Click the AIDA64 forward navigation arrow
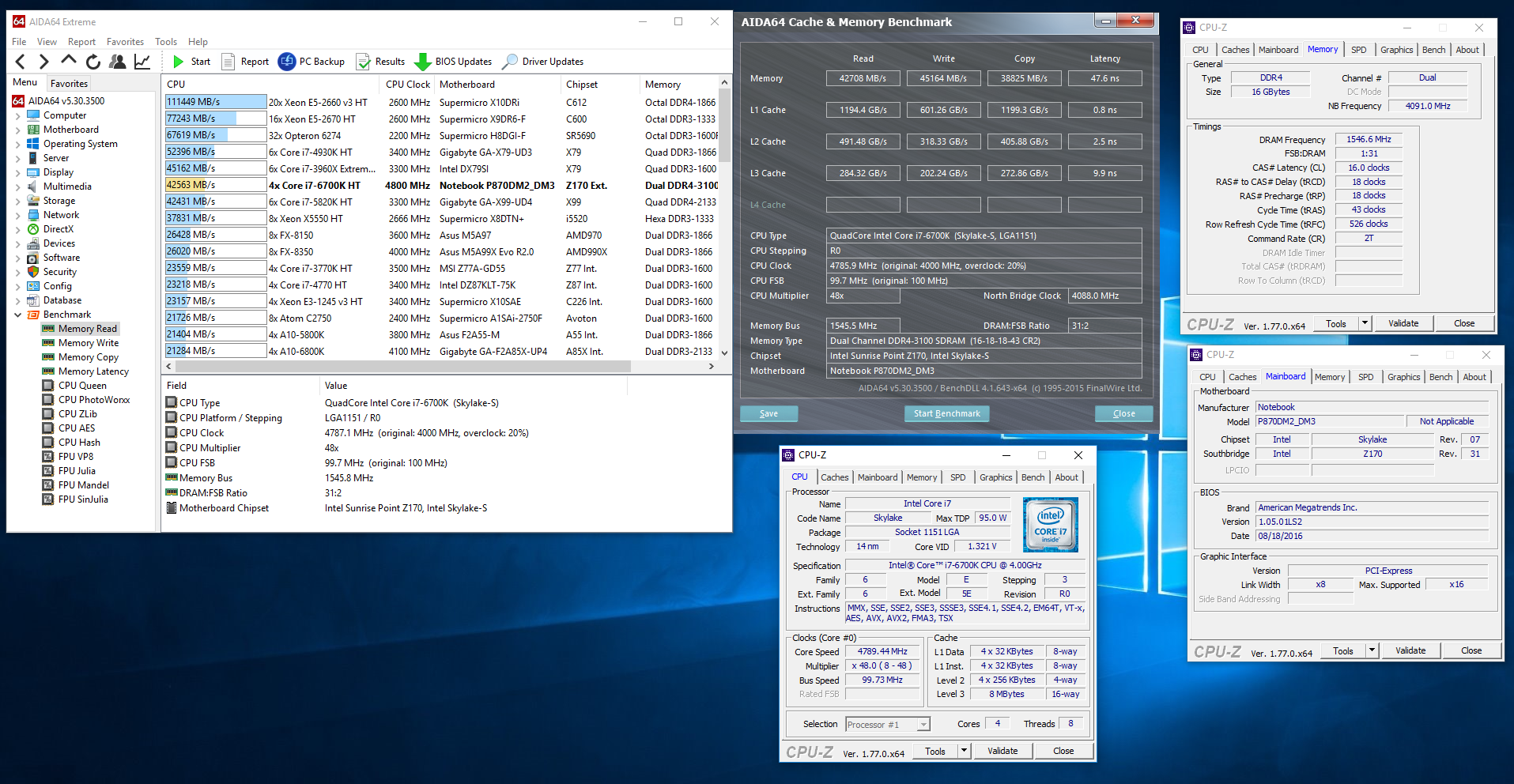Screen dimensions: 1514x784 [44, 62]
